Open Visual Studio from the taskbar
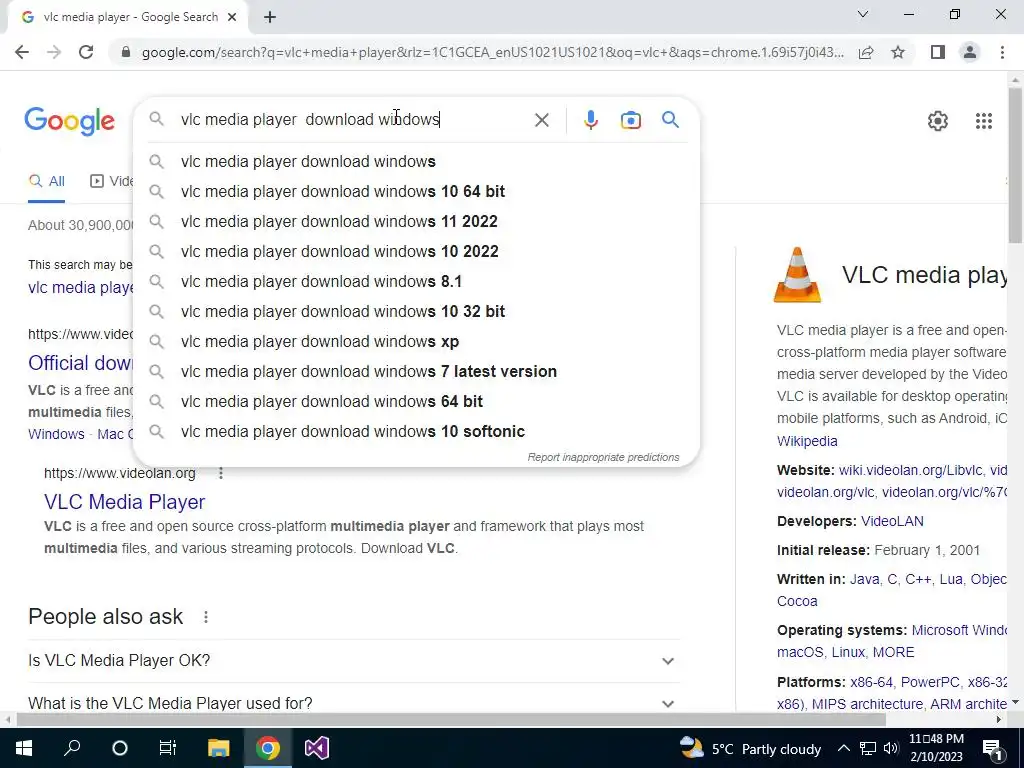The width and height of the screenshot is (1024, 768). [x=317, y=748]
